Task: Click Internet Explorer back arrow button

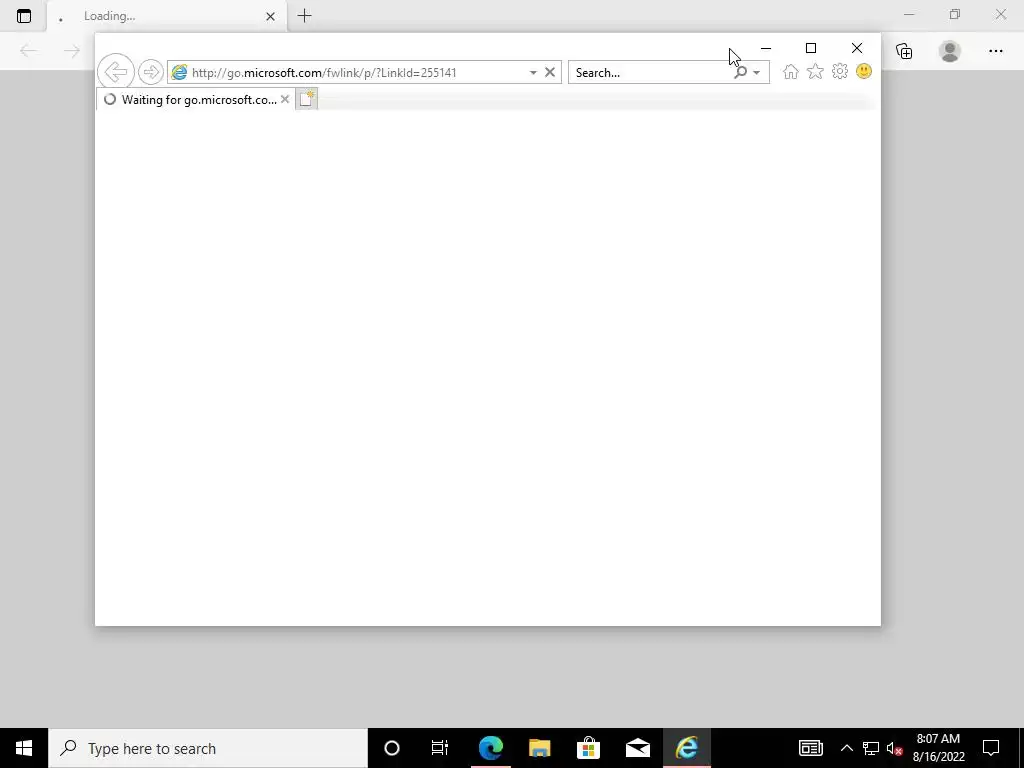Action: point(116,72)
